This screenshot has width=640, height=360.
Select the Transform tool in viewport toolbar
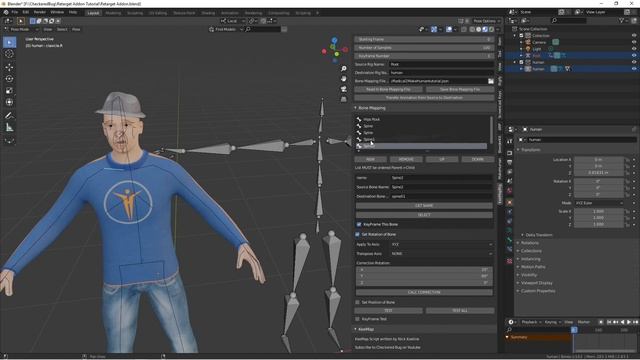[x=9, y=102]
